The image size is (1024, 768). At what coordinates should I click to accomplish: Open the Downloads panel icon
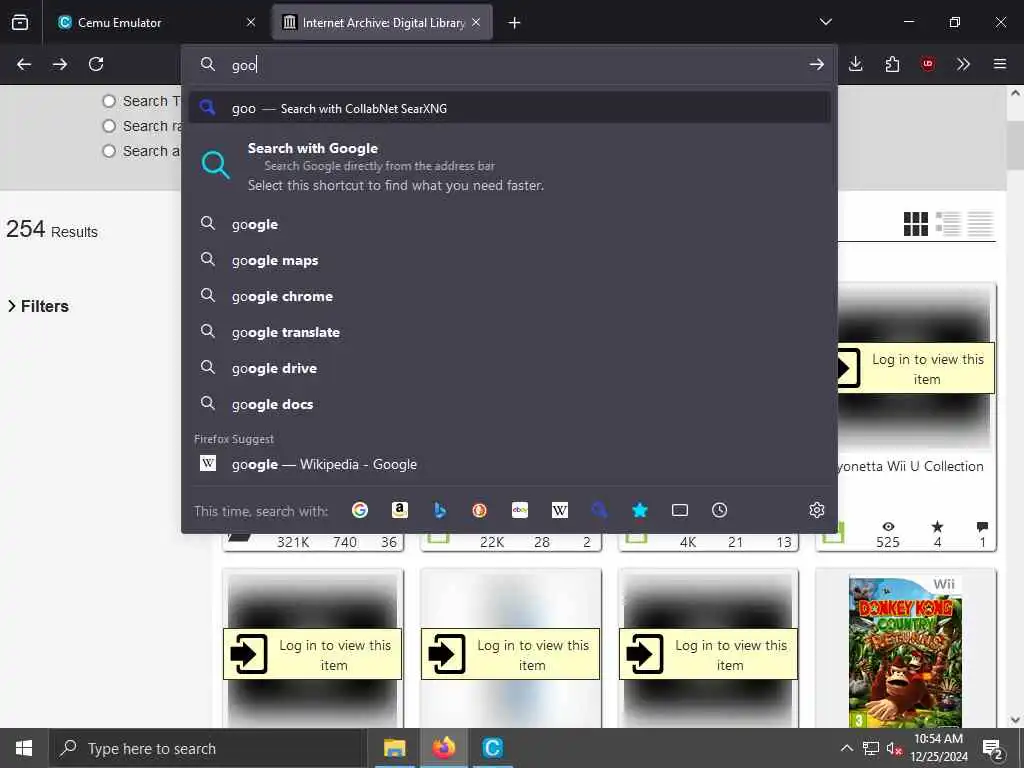click(x=856, y=64)
